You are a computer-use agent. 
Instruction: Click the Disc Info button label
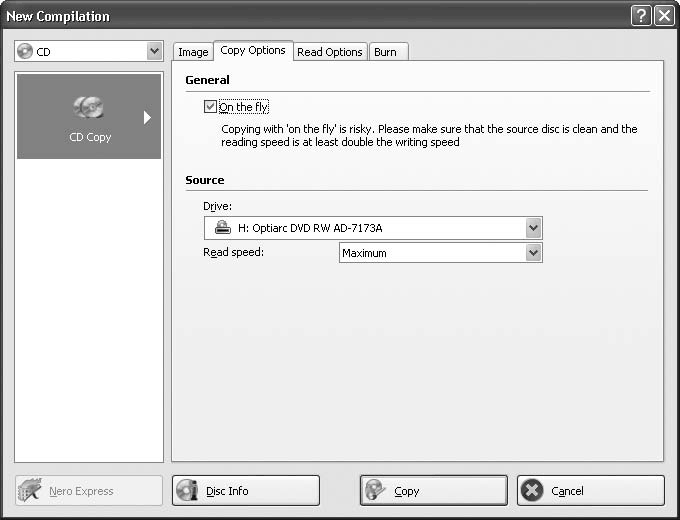coord(227,491)
